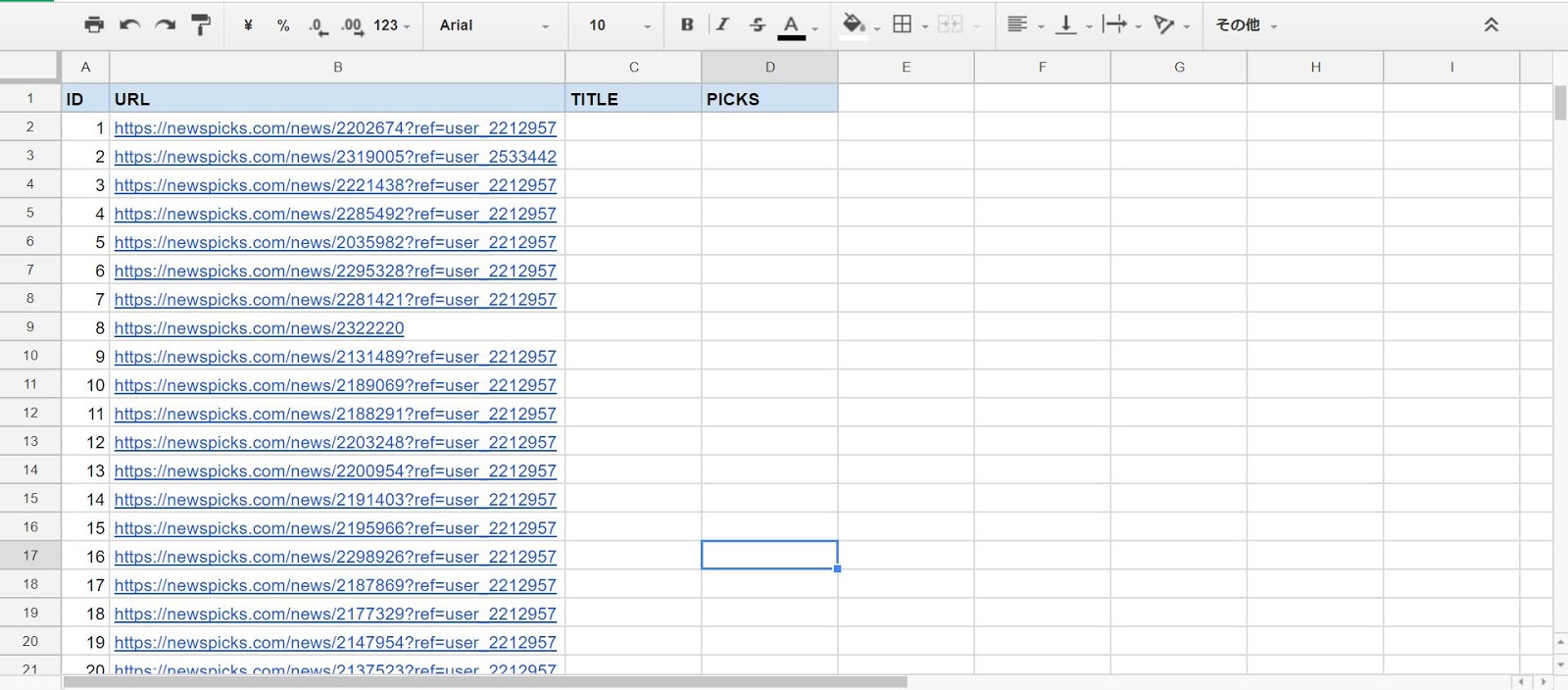This screenshot has height=690, width=1568.
Task: Select column D header
Action: pos(769,67)
